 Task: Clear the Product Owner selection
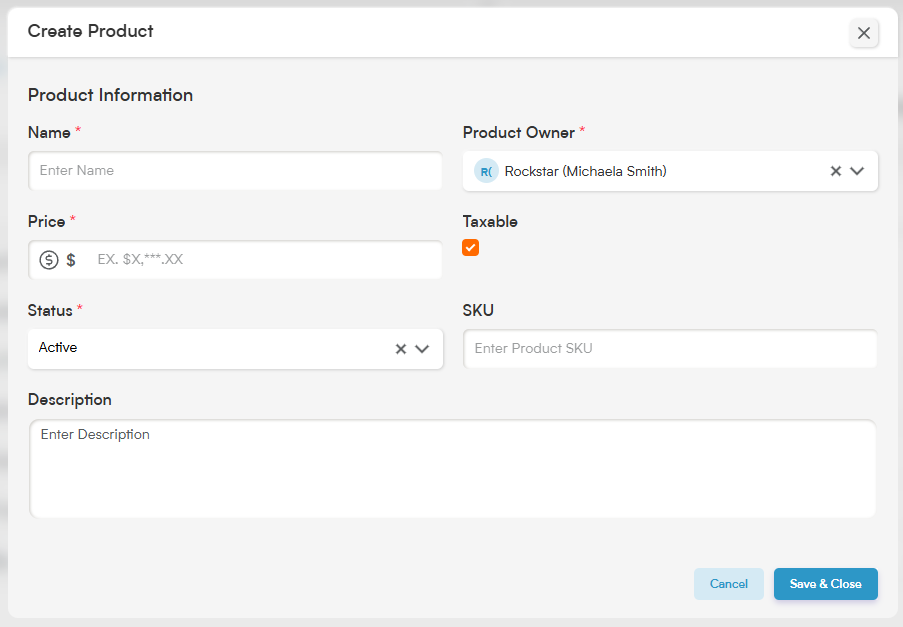[836, 171]
